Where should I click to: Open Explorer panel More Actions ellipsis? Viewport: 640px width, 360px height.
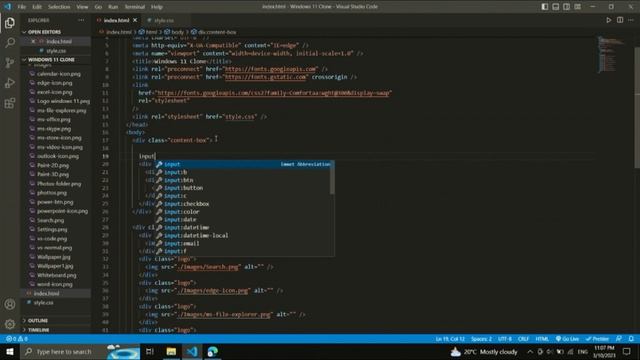[x=81, y=20]
